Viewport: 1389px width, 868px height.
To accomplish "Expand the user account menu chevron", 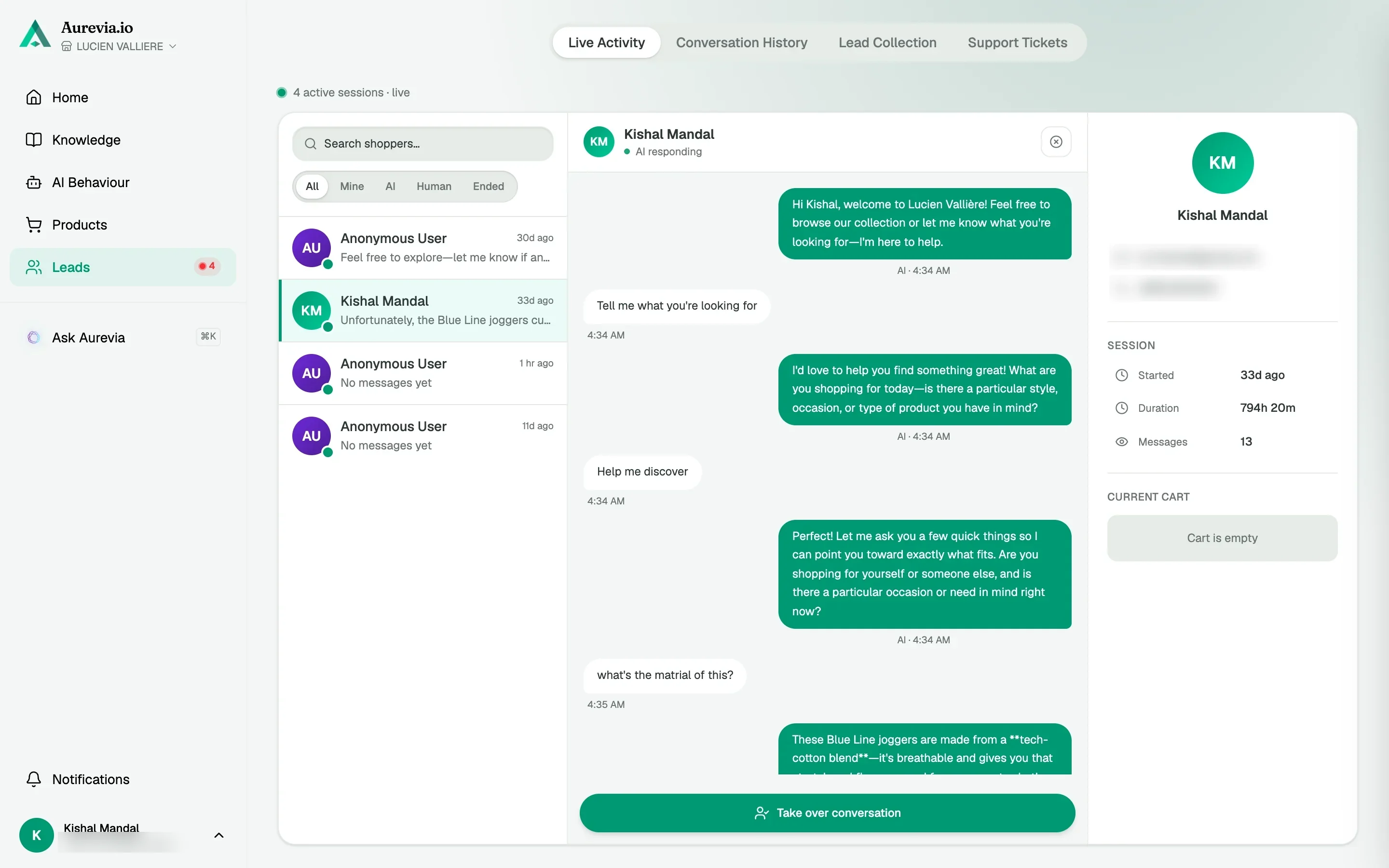I will (218, 835).
